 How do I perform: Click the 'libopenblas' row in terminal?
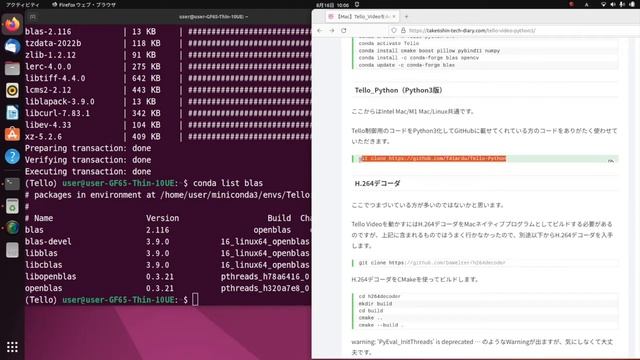[x=167, y=276]
